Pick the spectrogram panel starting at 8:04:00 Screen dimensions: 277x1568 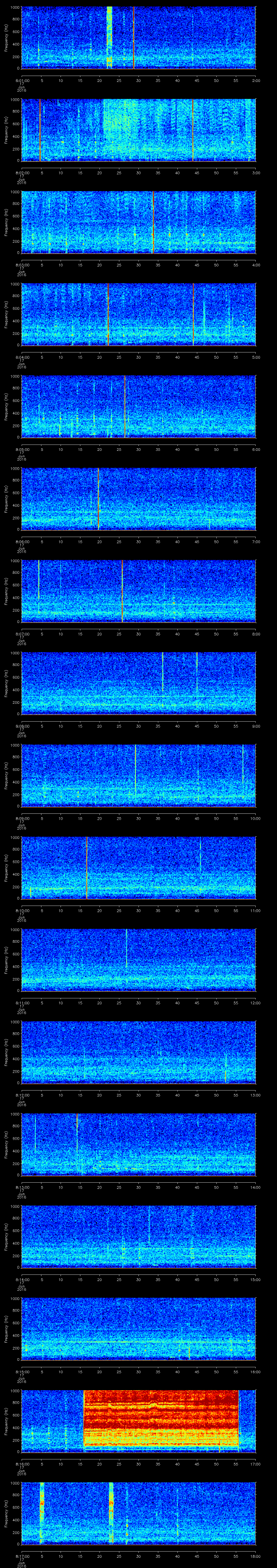[139, 314]
